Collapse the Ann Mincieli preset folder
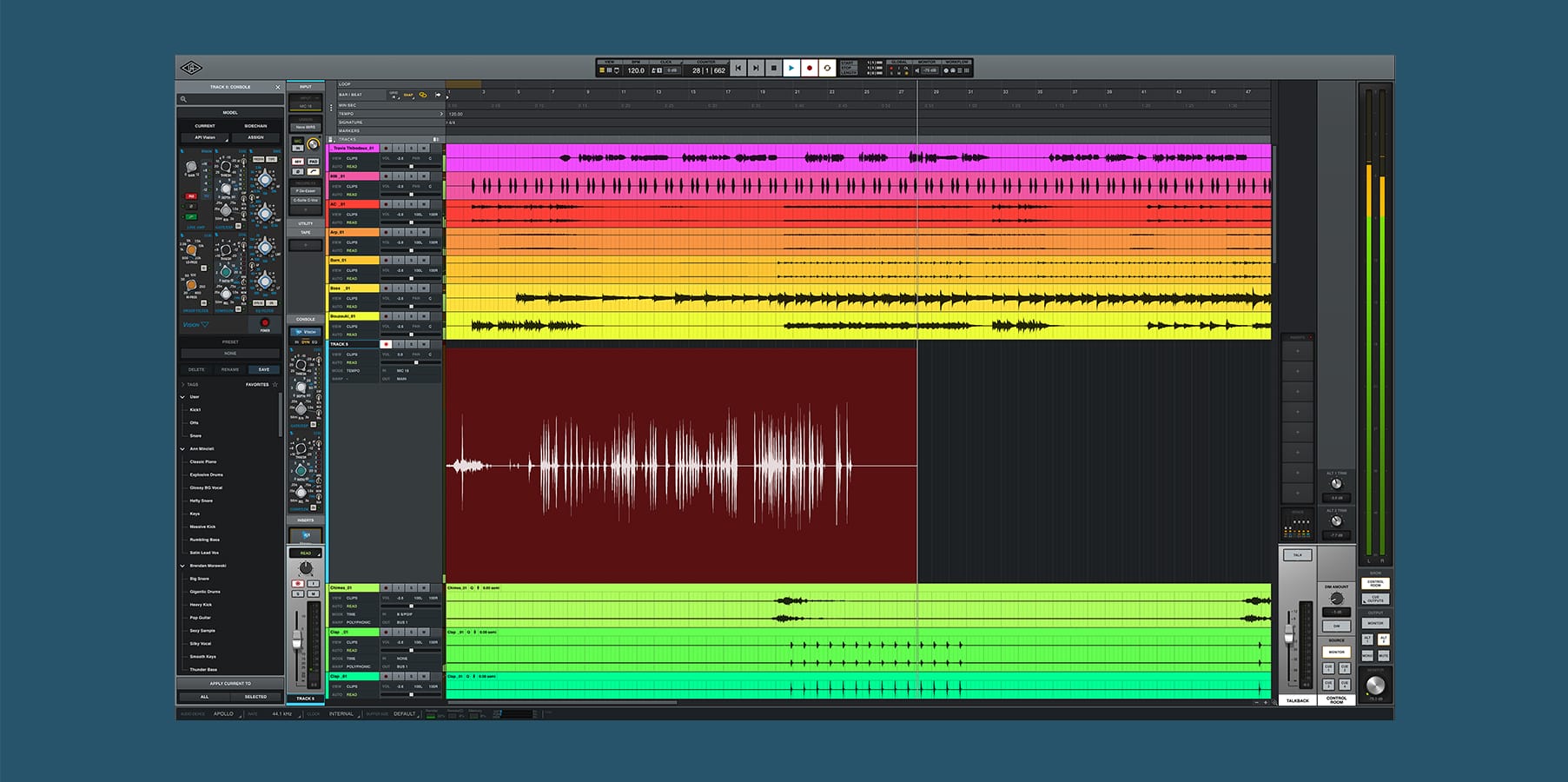The image size is (1568, 782). tap(183, 448)
